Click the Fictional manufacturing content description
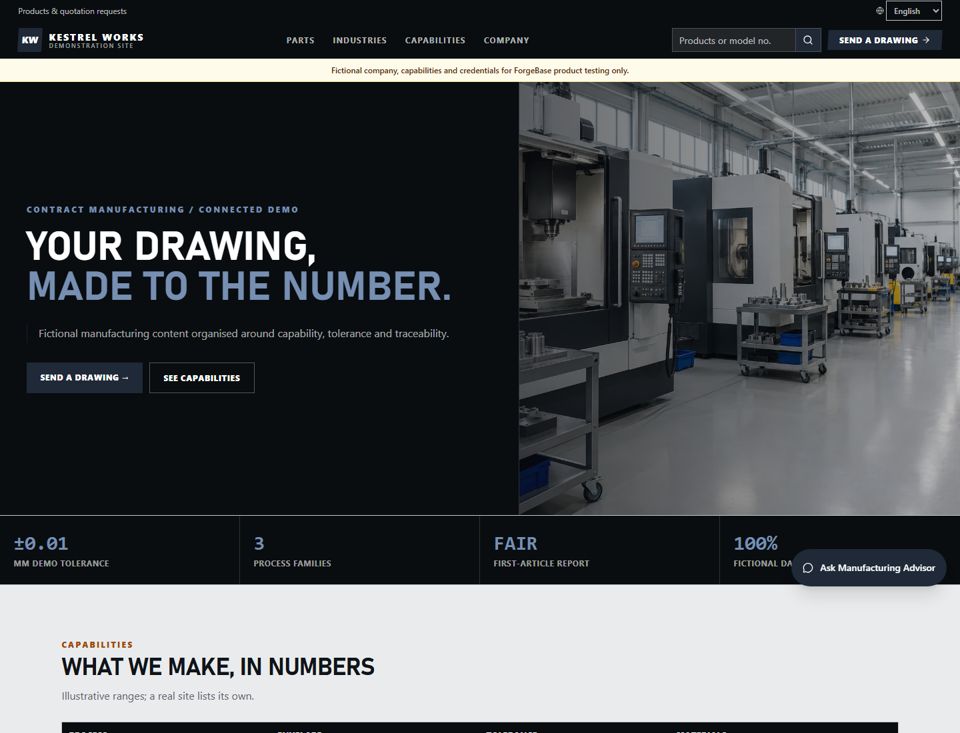This screenshot has height=733, width=960. click(244, 334)
